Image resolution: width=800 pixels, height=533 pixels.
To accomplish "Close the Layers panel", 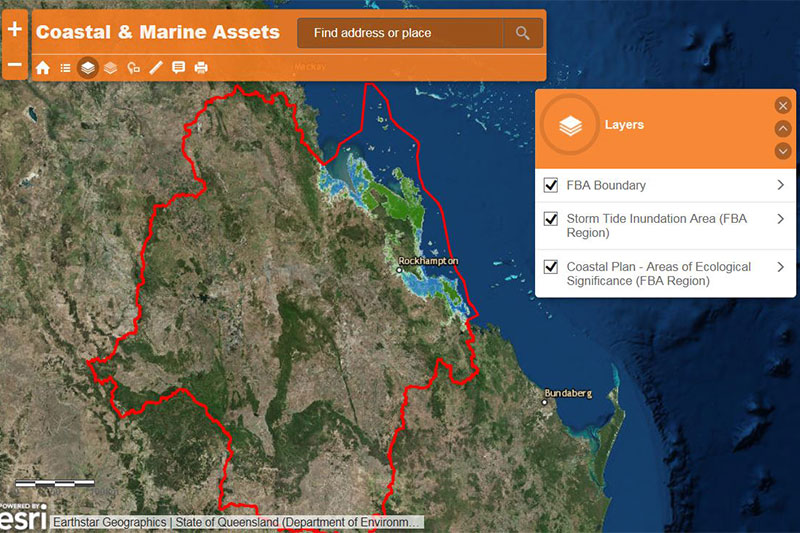I will (783, 106).
